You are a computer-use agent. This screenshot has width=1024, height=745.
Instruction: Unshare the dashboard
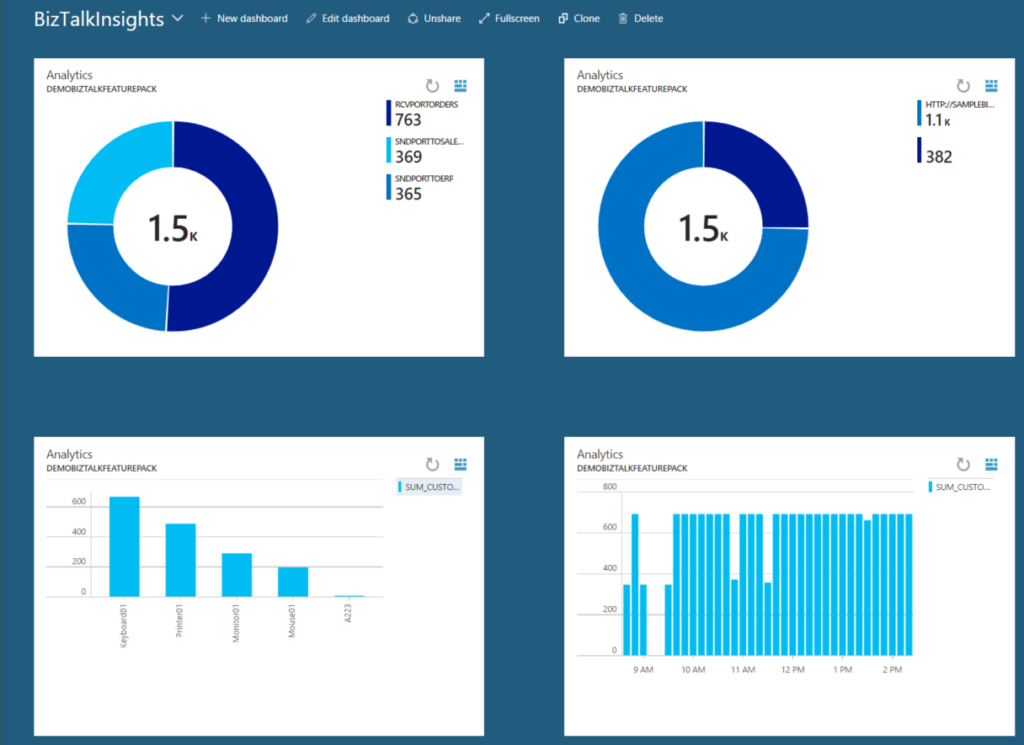tap(434, 18)
